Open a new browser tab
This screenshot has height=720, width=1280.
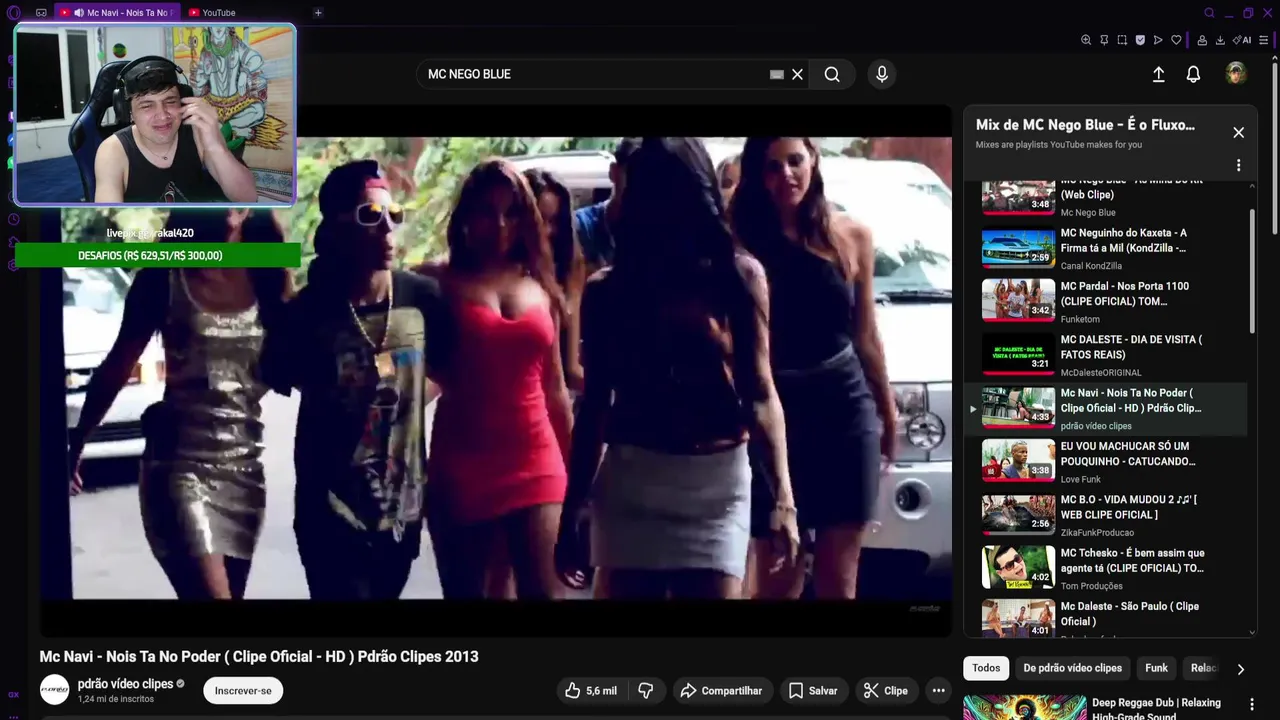coord(318,13)
